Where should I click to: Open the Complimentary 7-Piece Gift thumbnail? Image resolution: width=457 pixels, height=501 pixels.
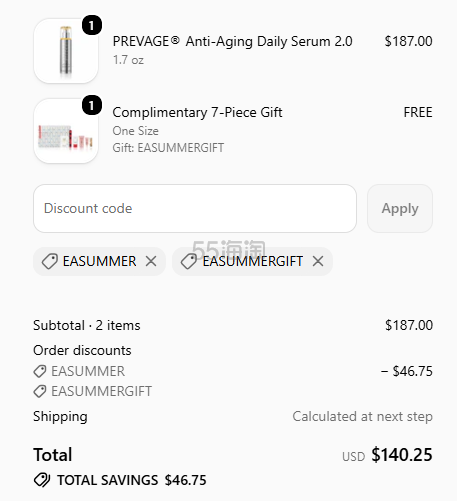point(66,131)
